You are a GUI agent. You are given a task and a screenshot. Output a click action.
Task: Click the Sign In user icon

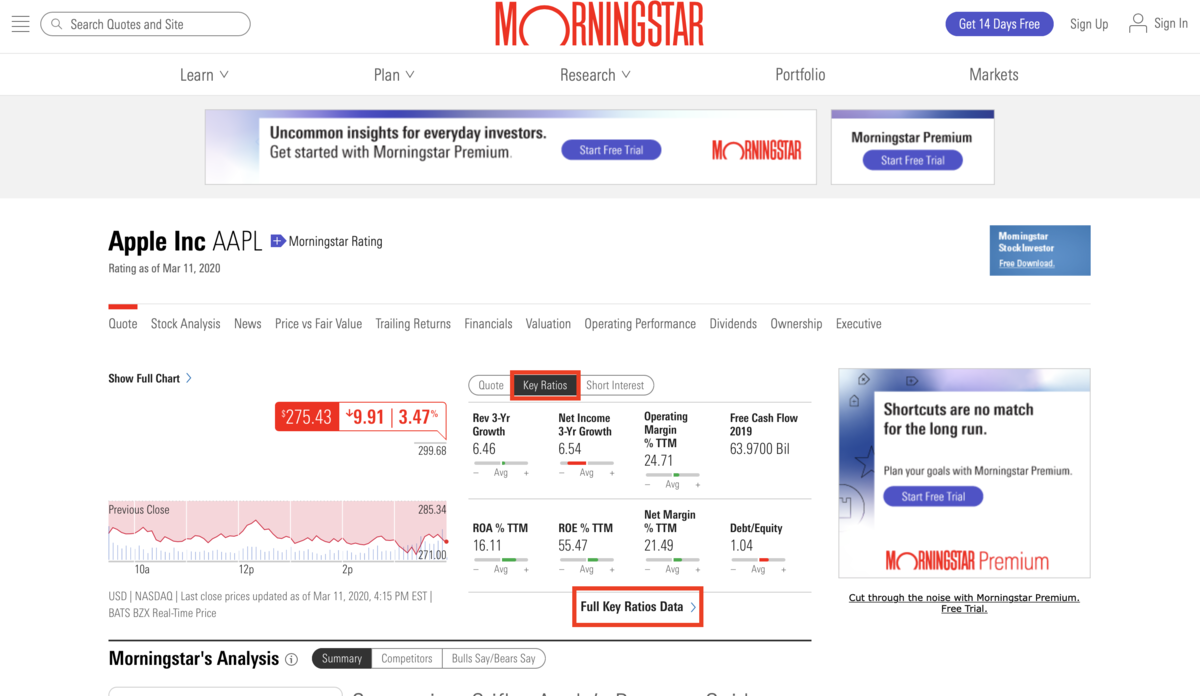(x=1137, y=23)
